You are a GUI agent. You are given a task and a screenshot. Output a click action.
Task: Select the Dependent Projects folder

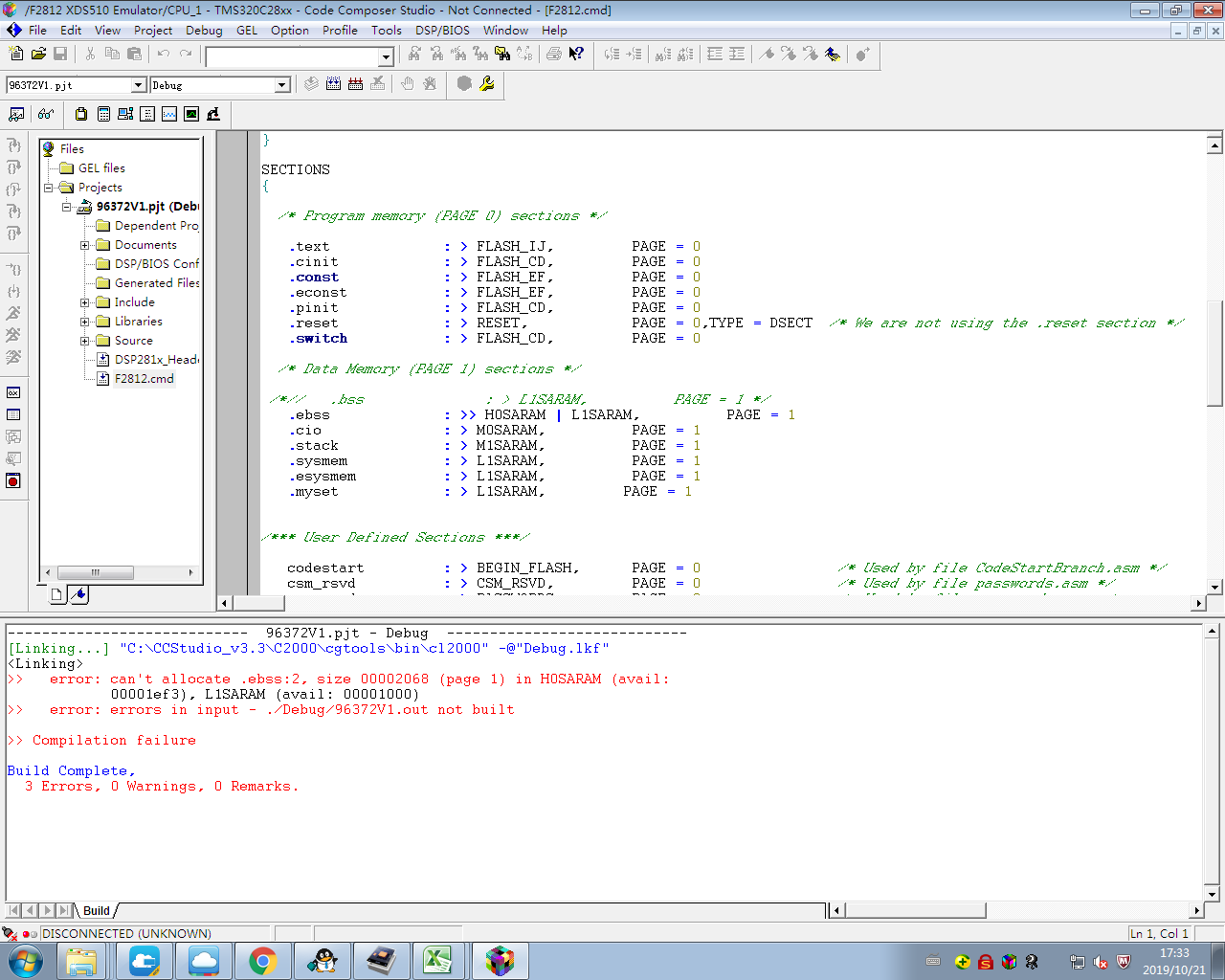pyautogui.click(x=157, y=226)
